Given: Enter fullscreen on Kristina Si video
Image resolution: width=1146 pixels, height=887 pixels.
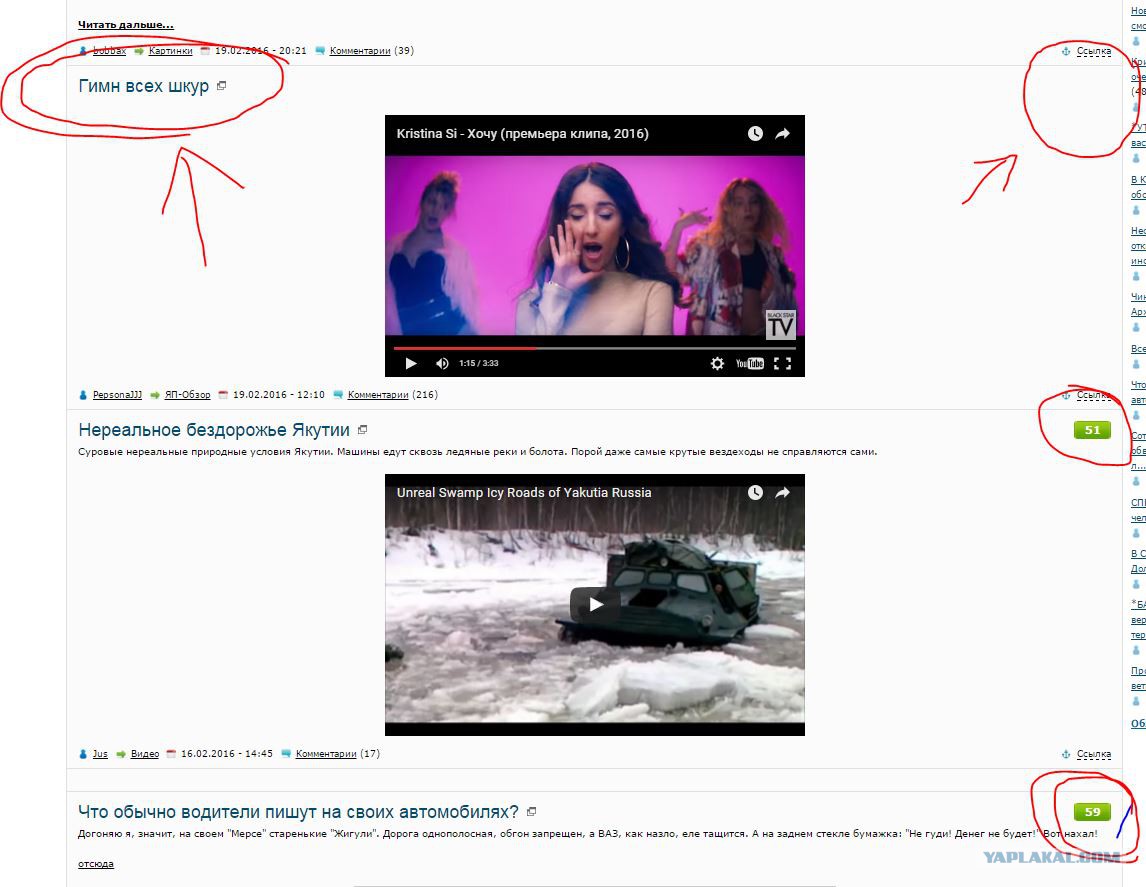Looking at the screenshot, I should [x=783, y=363].
